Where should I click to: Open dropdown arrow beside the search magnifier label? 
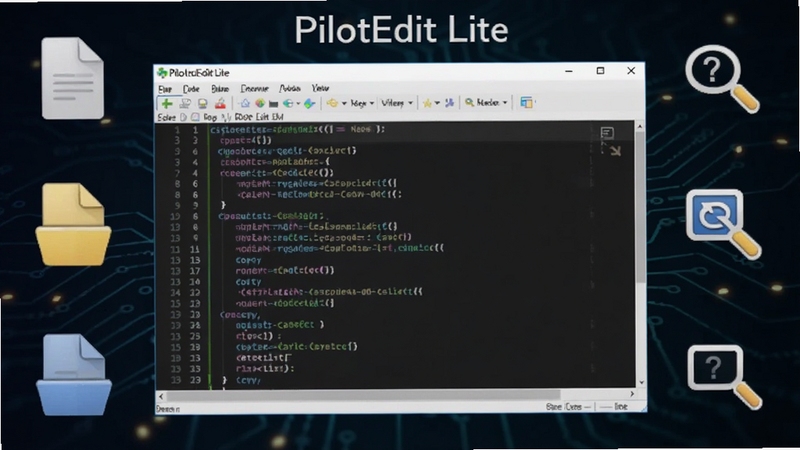[505, 103]
